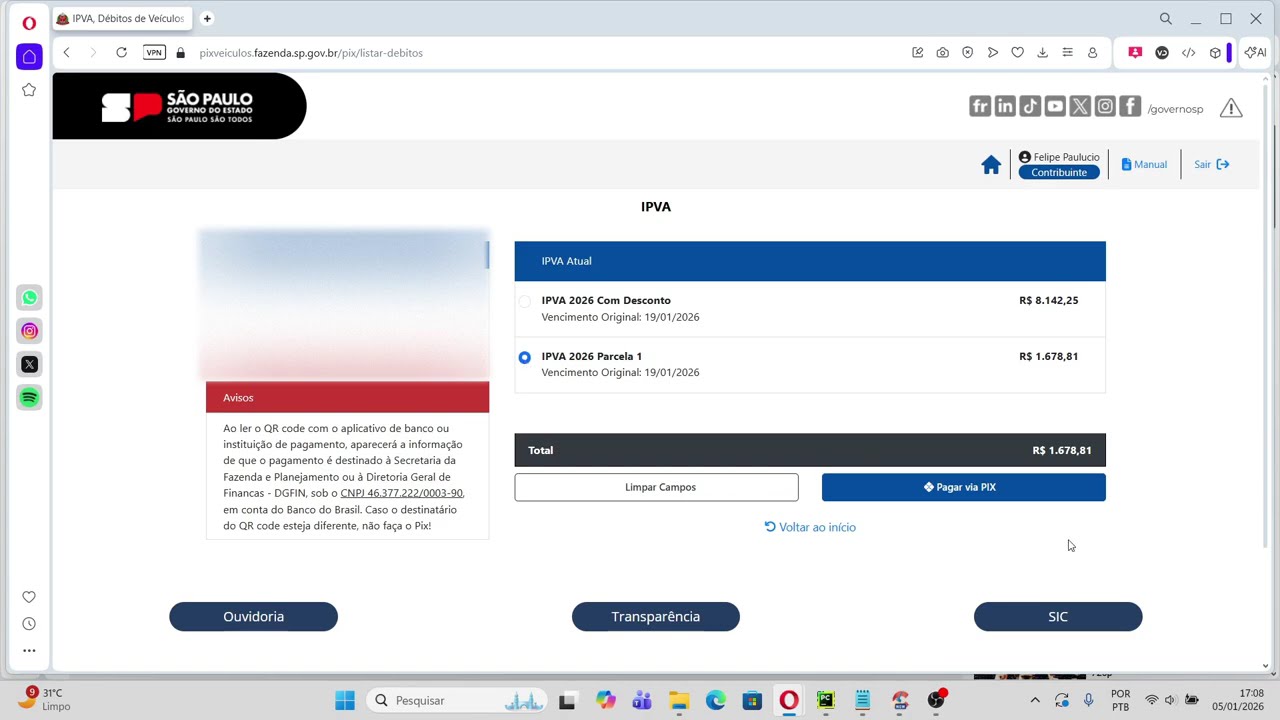Open the ad blocker shield icon
The height and width of the screenshot is (720, 1280).
pos(967,53)
